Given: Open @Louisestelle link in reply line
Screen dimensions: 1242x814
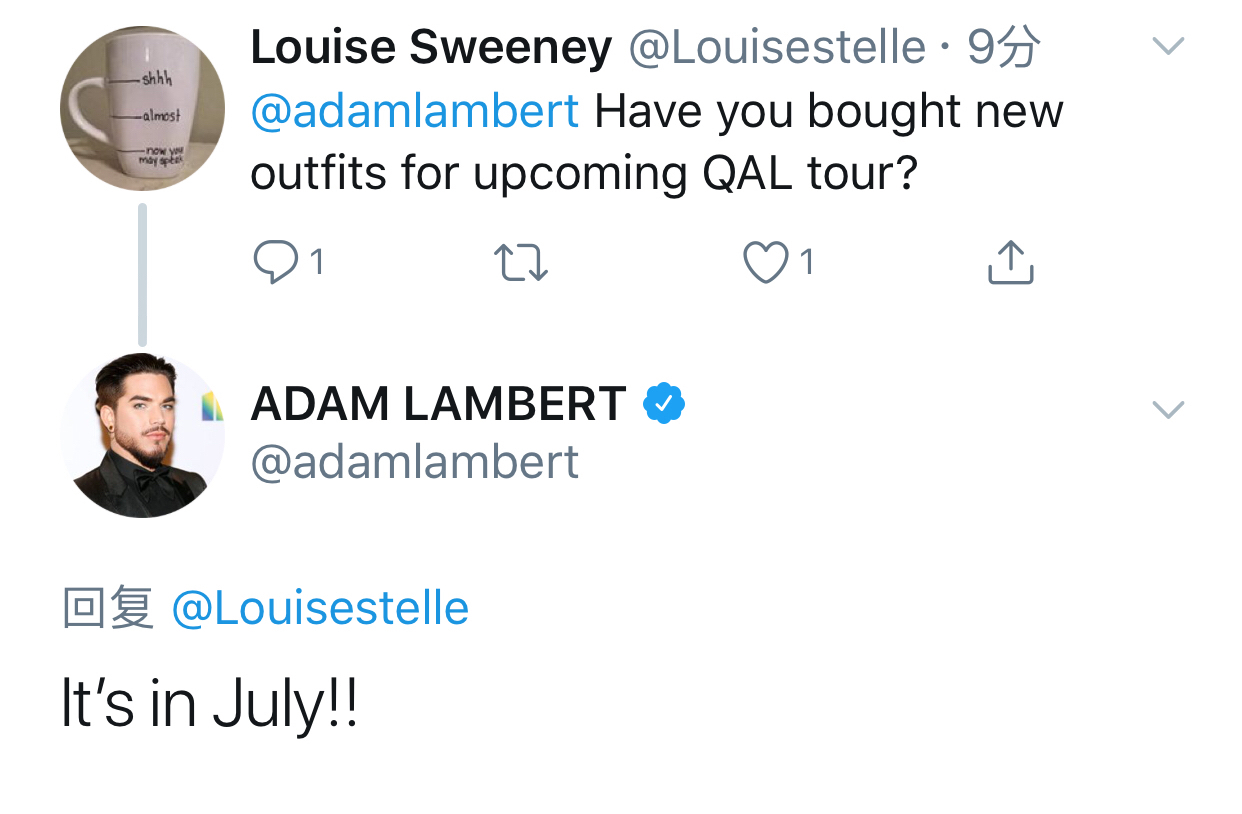Looking at the screenshot, I should click(x=320, y=608).
